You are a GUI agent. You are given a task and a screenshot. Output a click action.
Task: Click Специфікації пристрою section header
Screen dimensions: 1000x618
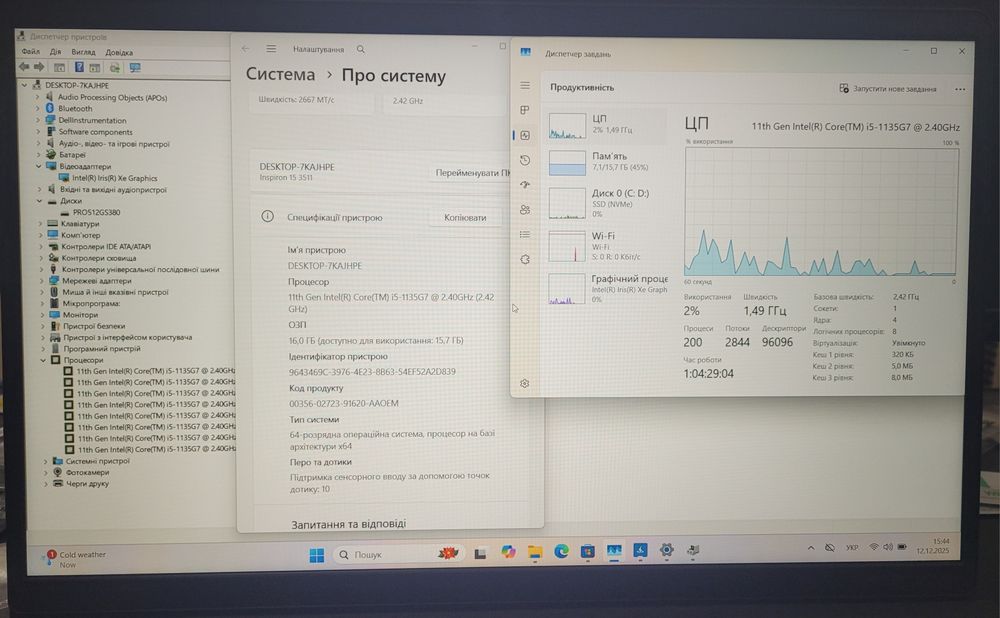[334, 217]
